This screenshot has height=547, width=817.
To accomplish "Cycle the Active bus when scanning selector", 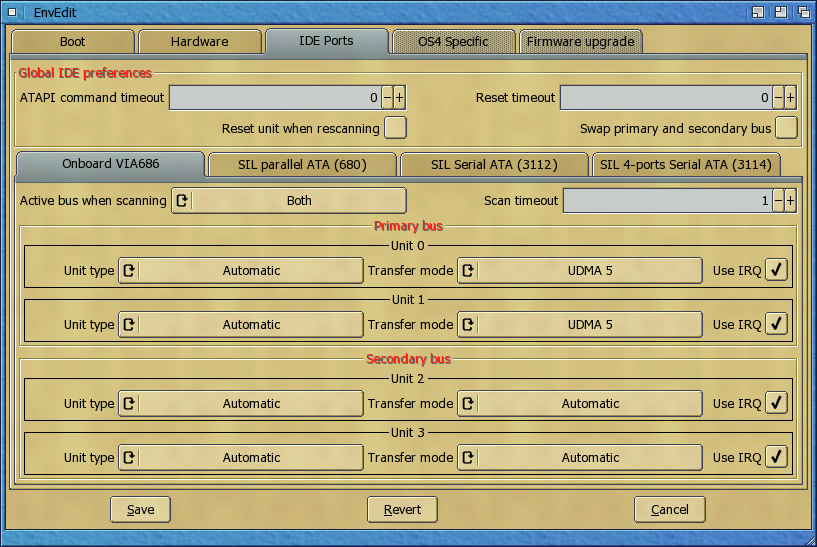I will [289, 201].
